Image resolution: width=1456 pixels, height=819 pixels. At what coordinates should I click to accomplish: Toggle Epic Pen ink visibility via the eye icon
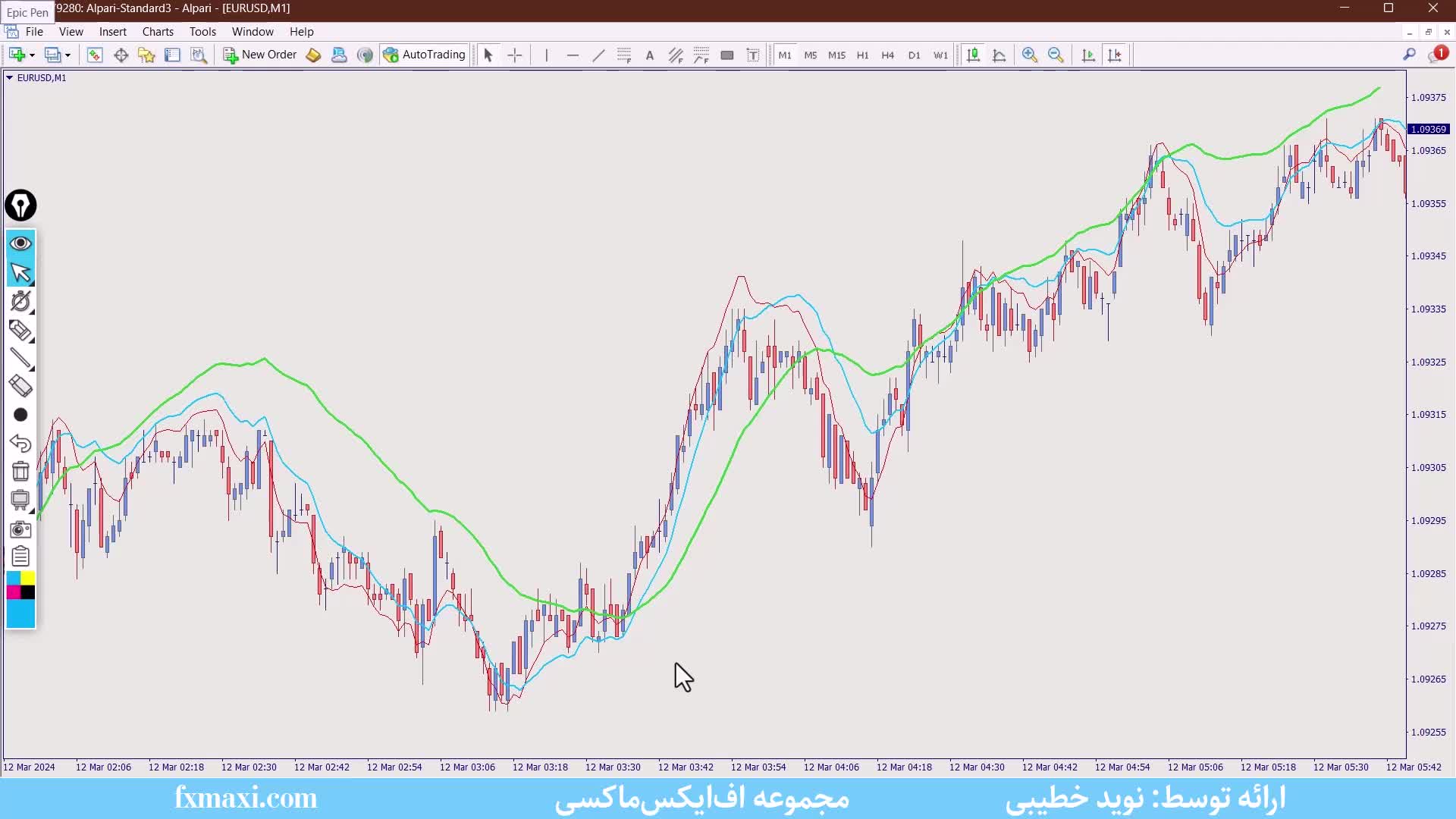tap(20, 243)
